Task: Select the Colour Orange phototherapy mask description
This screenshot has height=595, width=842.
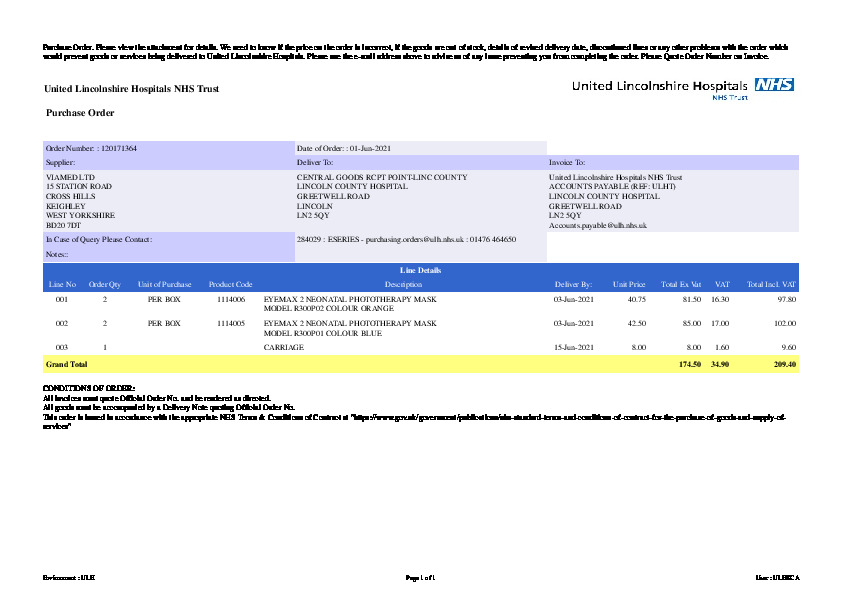Action: [x=349, y=303]
